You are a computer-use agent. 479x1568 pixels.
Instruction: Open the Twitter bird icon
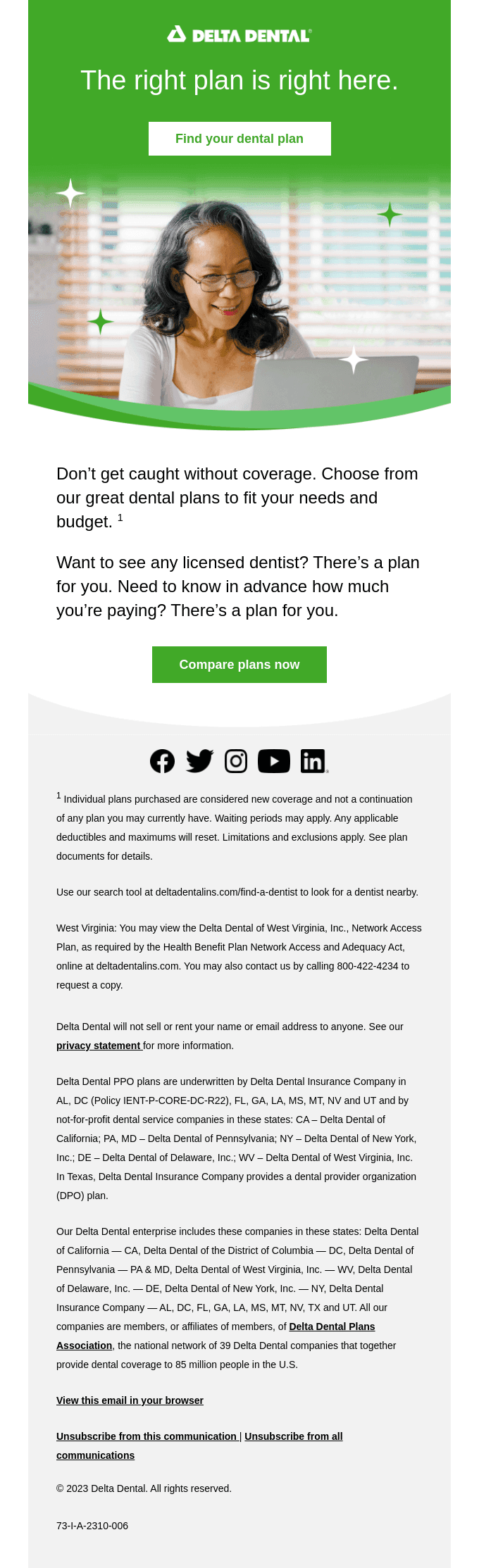tap(200, 761)
